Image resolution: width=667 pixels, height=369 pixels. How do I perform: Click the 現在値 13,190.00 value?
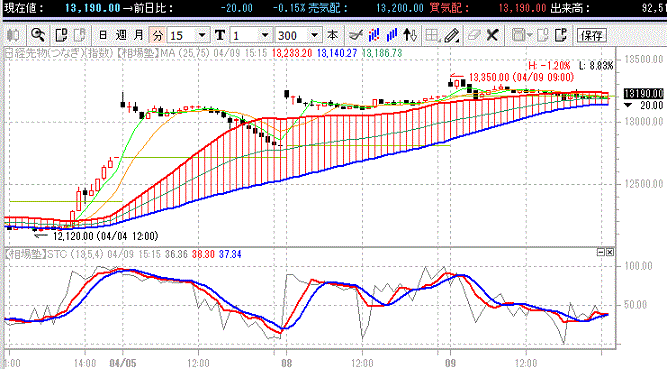tap(92, 8)
